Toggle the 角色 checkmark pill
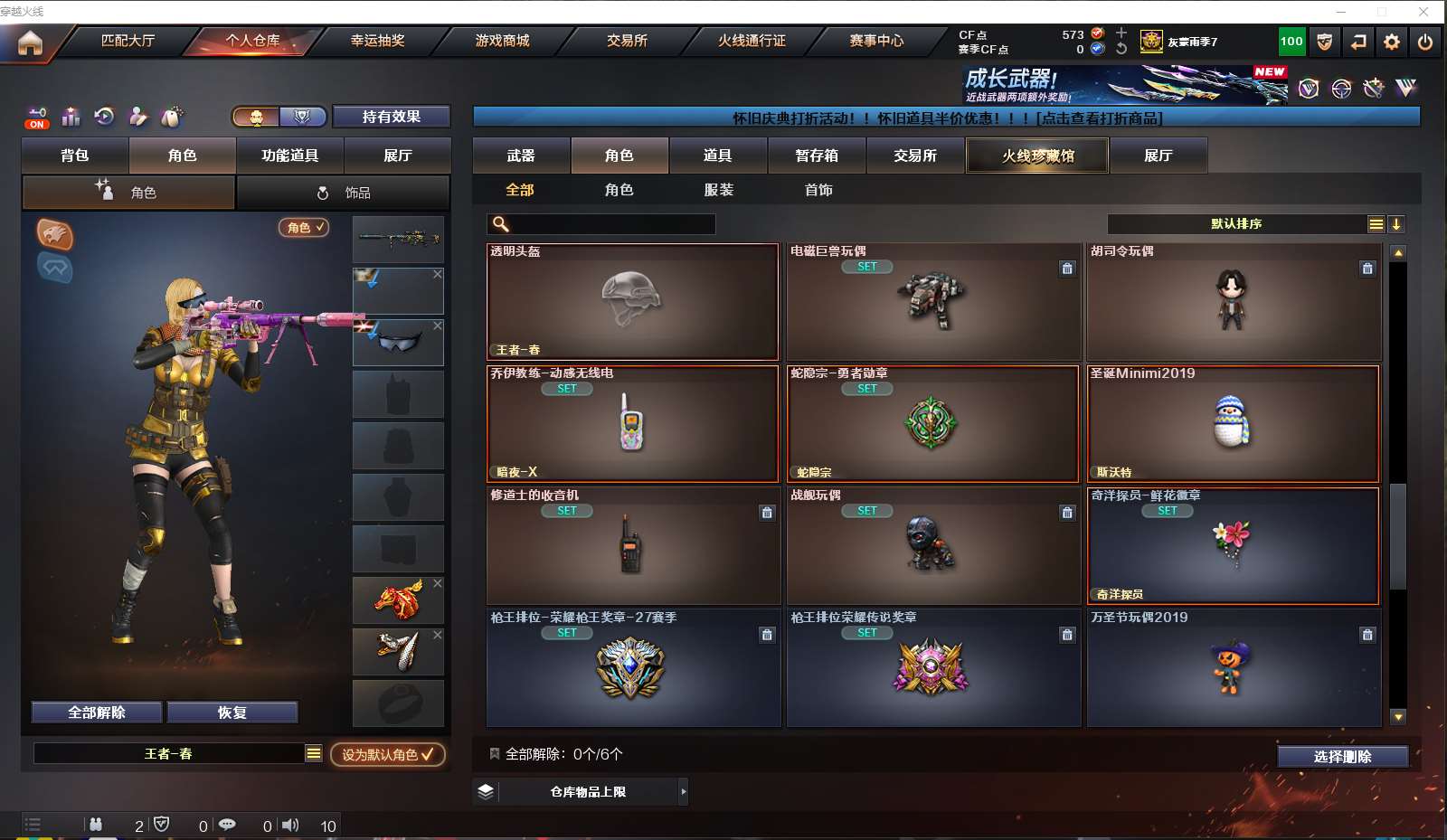The height and width of the screenshot is (840, 1447). (x=304, y=227)
